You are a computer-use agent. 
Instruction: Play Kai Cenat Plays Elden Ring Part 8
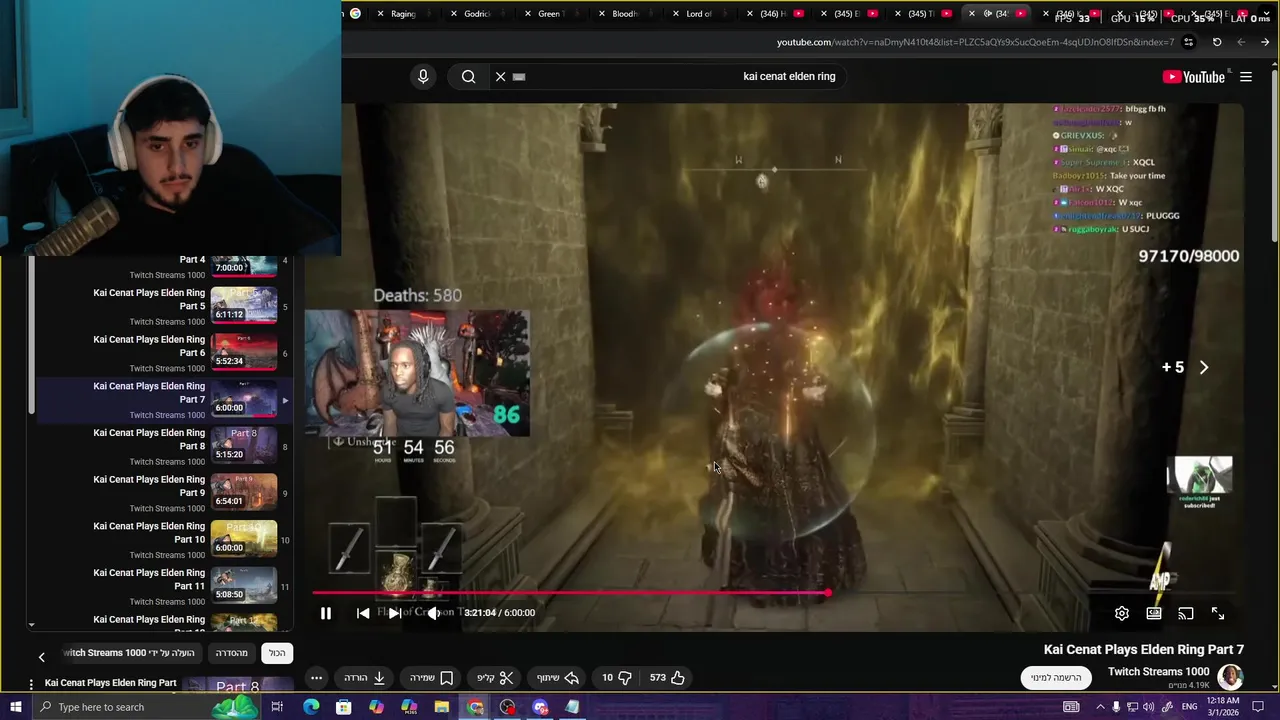tap(160, 446)
